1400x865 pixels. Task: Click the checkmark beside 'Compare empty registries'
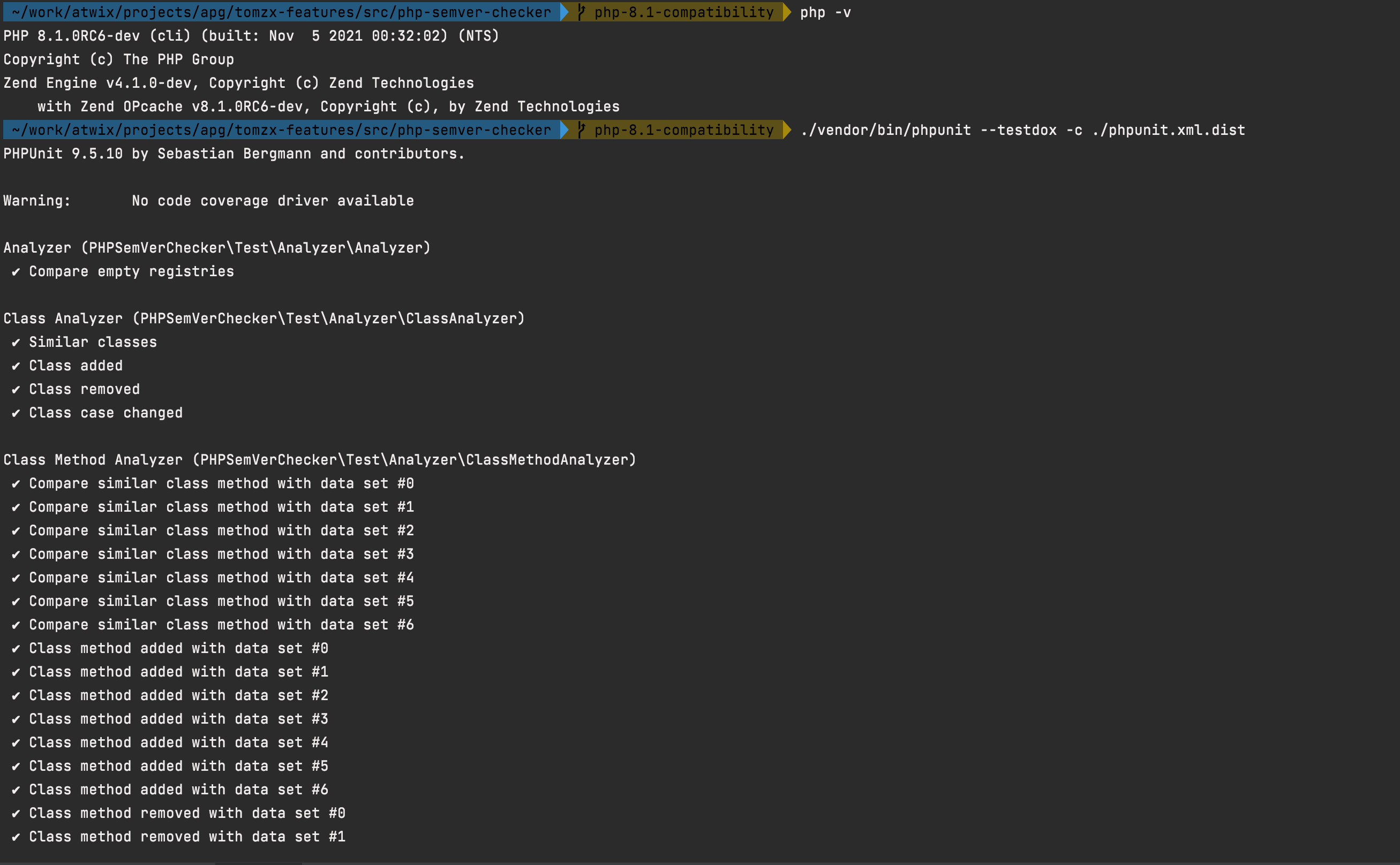(x=16, y=272)
